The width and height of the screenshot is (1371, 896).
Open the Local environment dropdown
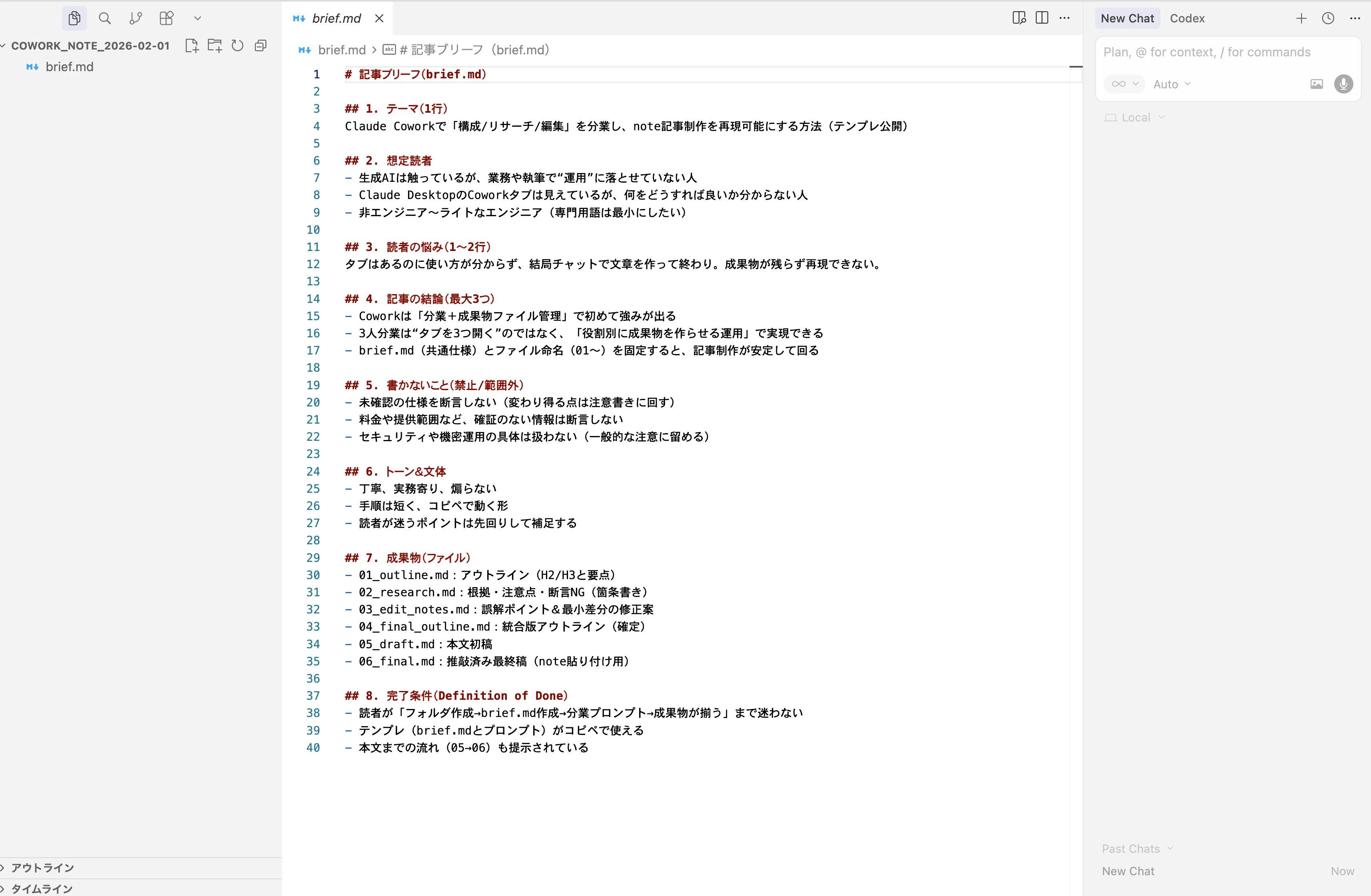click(x=1134, y=117)
